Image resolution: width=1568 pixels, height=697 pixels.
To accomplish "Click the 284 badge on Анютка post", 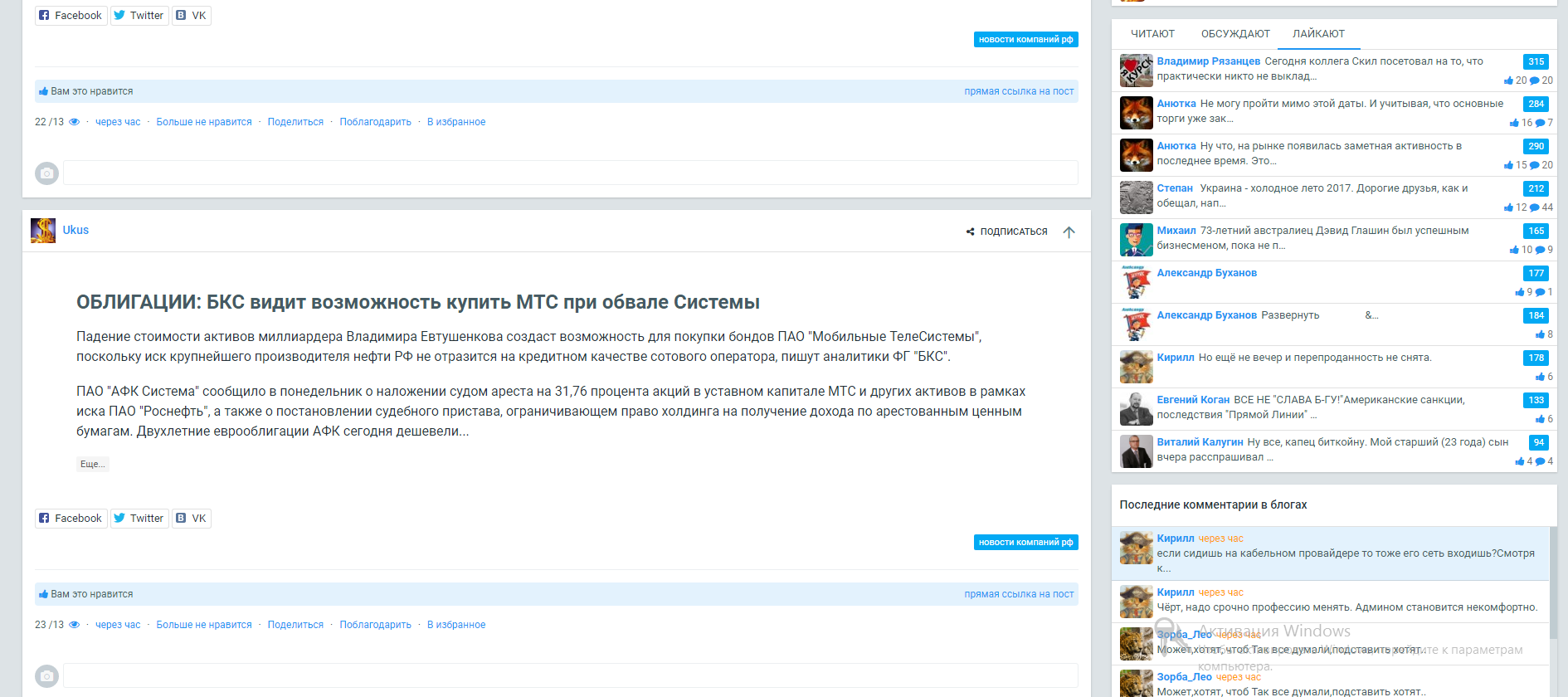I will coord(1536,104).
